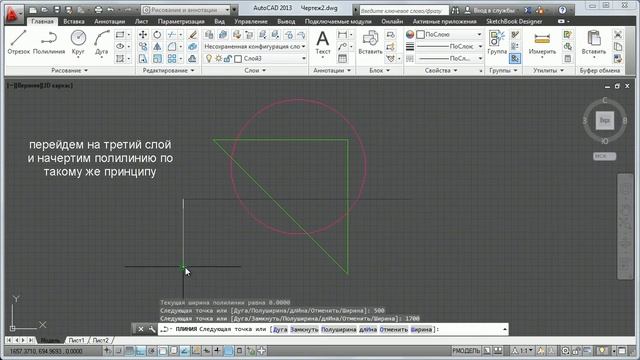
Task: Click the rectangle tool icon
Action: point(120,35)
